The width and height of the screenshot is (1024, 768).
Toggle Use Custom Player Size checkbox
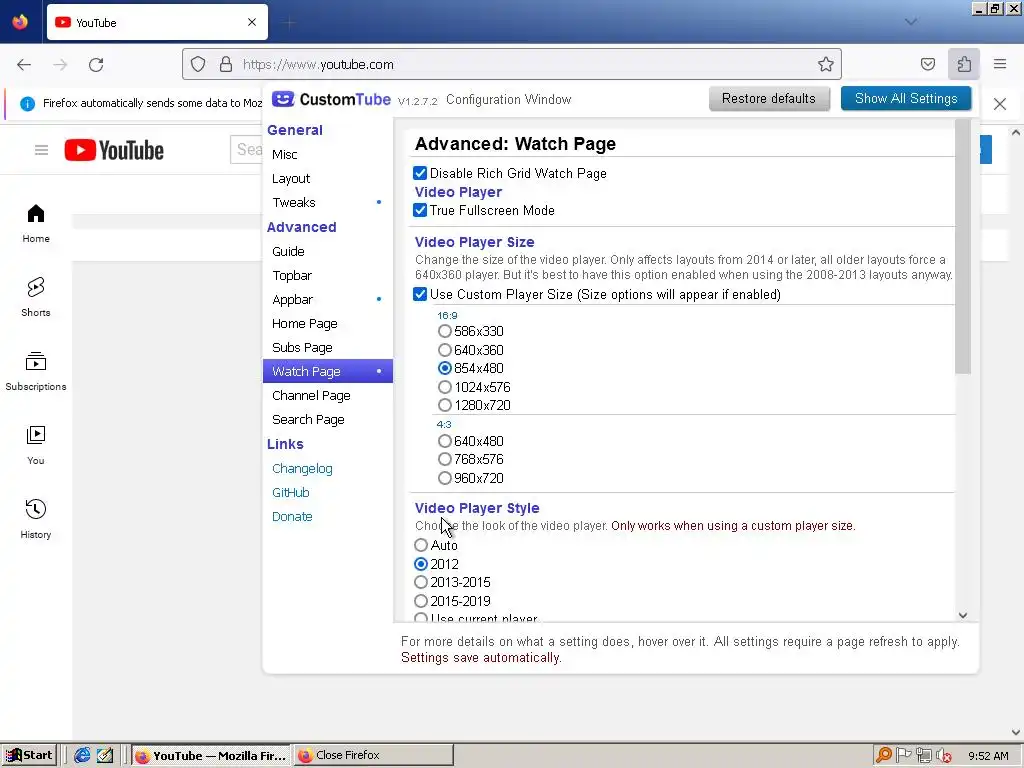tap(420, 294)
